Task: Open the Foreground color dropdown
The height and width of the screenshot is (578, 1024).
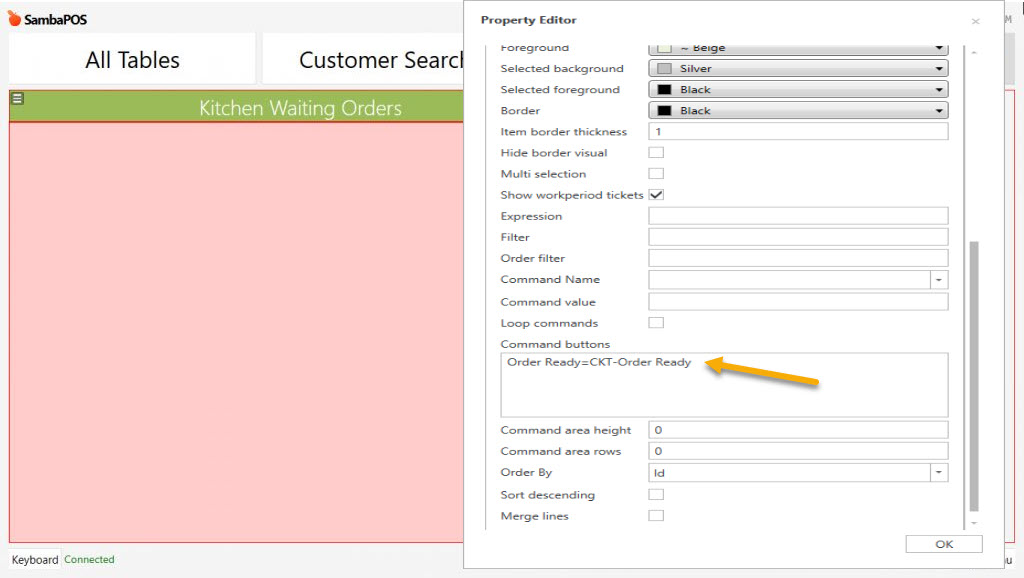Action: tap(940, 47)
